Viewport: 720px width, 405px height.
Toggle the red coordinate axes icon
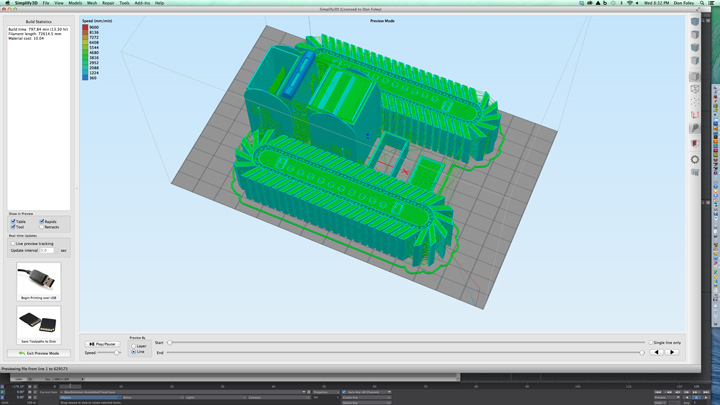coord(695,115)
